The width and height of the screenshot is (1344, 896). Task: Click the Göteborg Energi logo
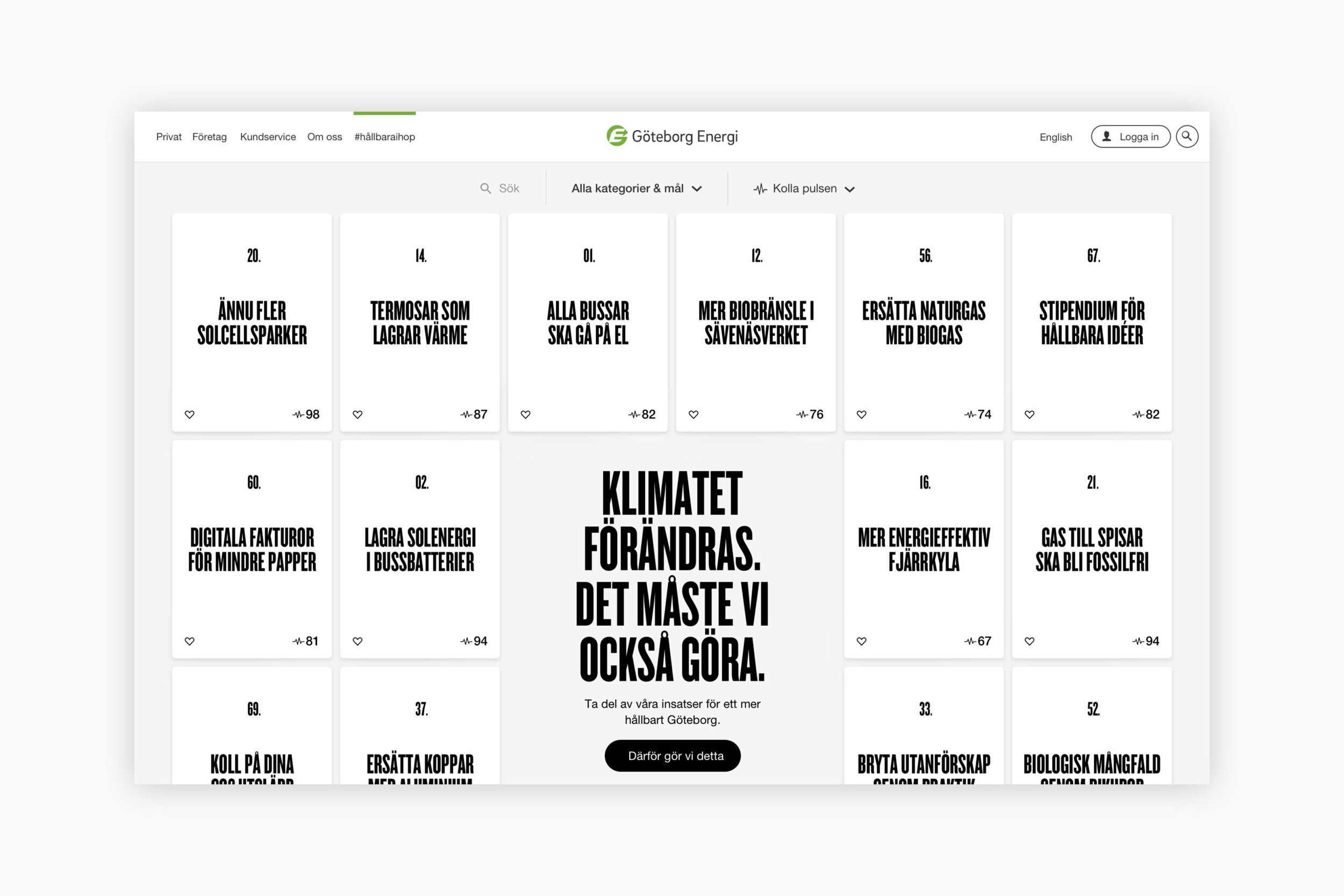(x=672, y=137)
